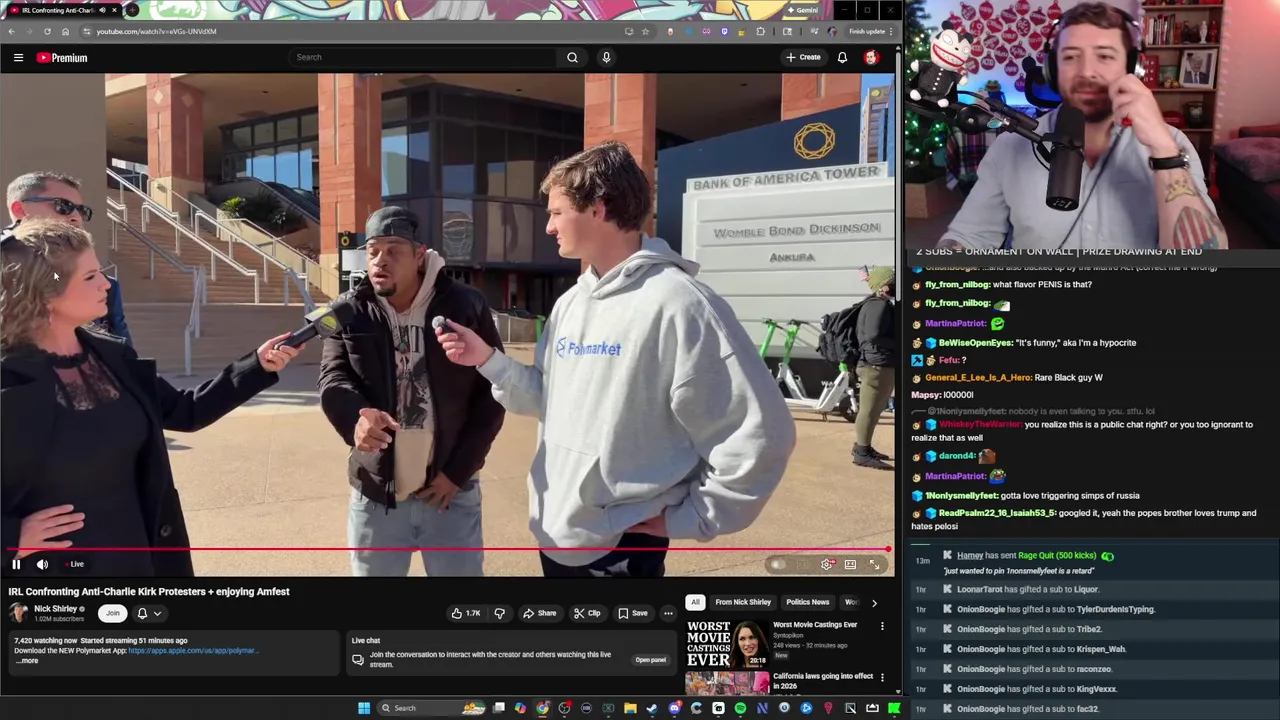Mute the video player volume
This screenshot has height=720, width=1280.
click(x=42, y=564)
